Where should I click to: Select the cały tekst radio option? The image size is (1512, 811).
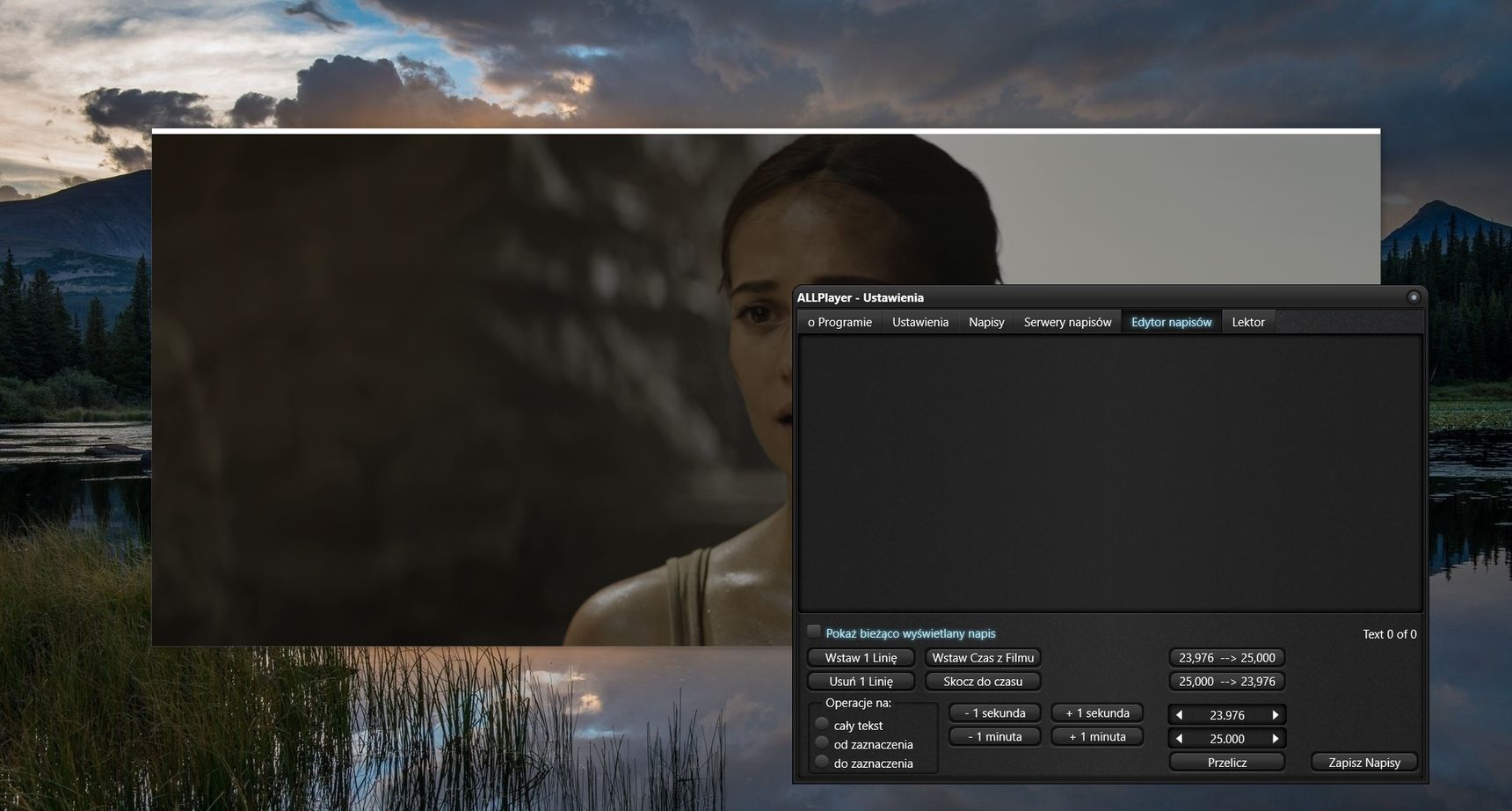click(x=822, y=724)
